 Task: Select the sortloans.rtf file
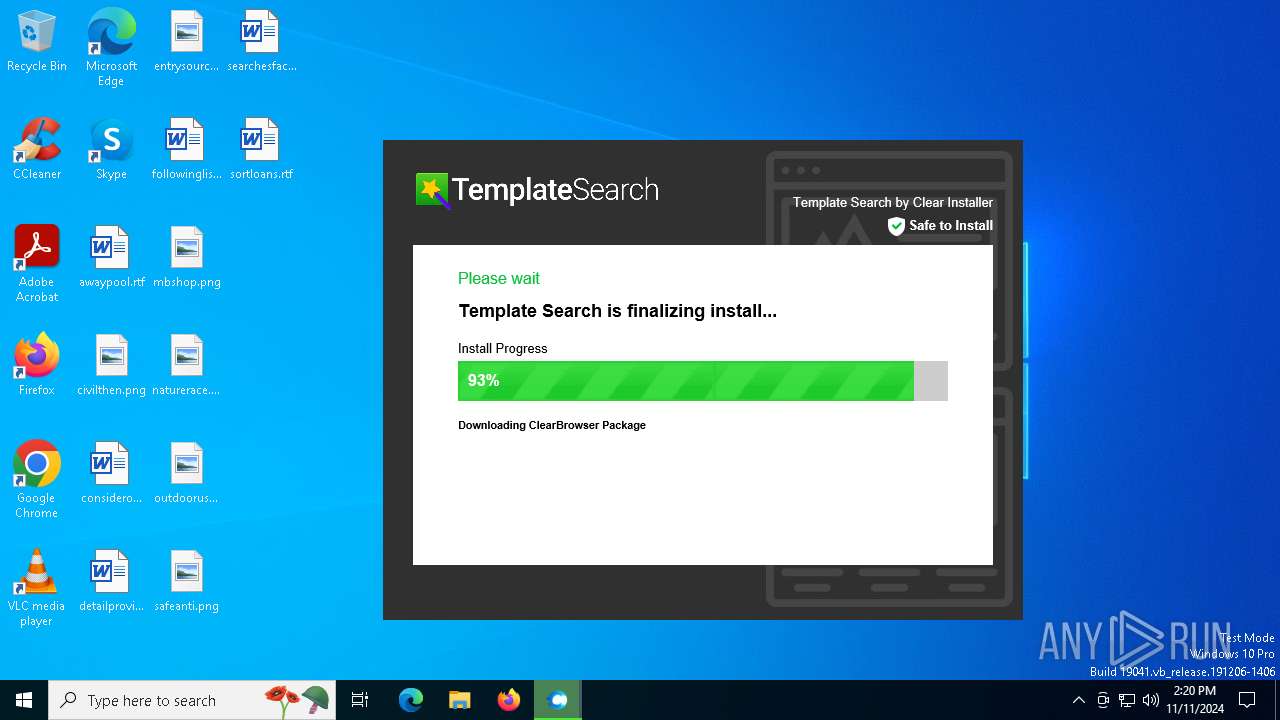261,150
